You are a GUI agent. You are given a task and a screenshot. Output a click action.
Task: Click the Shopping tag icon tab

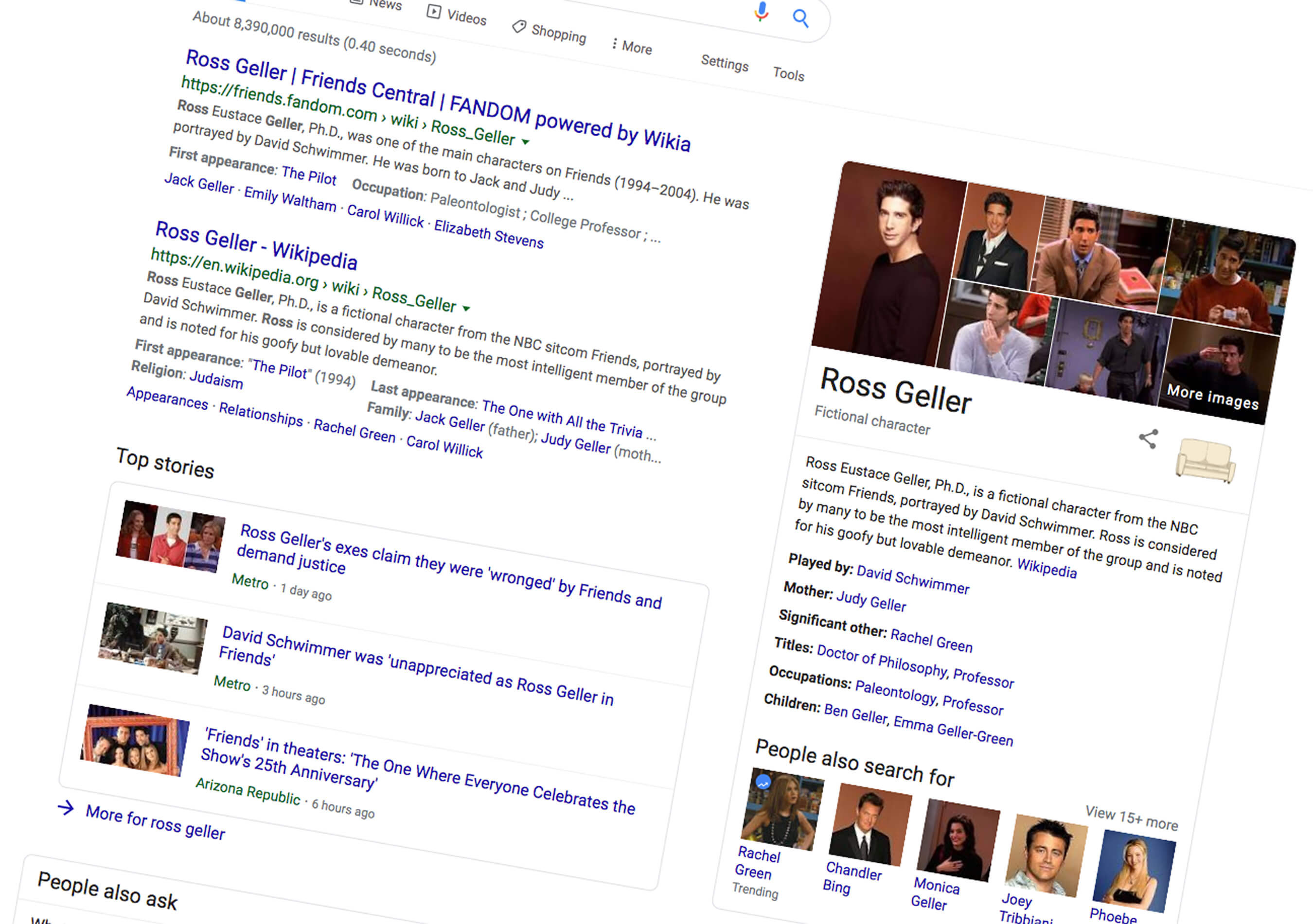(519, 26)
